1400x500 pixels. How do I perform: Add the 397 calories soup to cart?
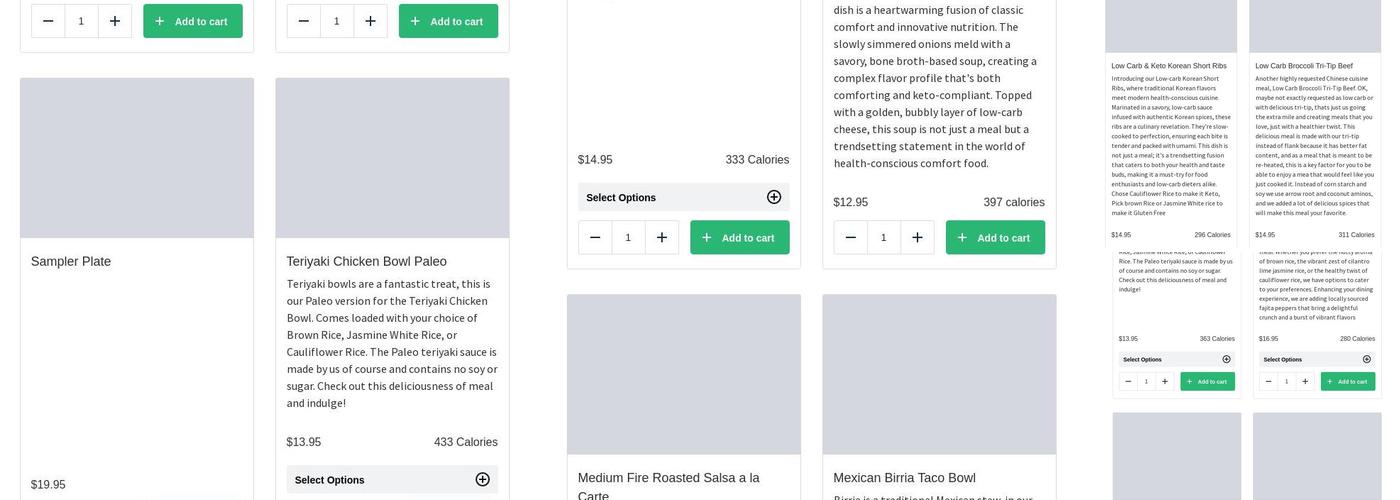click(x=995, y=238)
